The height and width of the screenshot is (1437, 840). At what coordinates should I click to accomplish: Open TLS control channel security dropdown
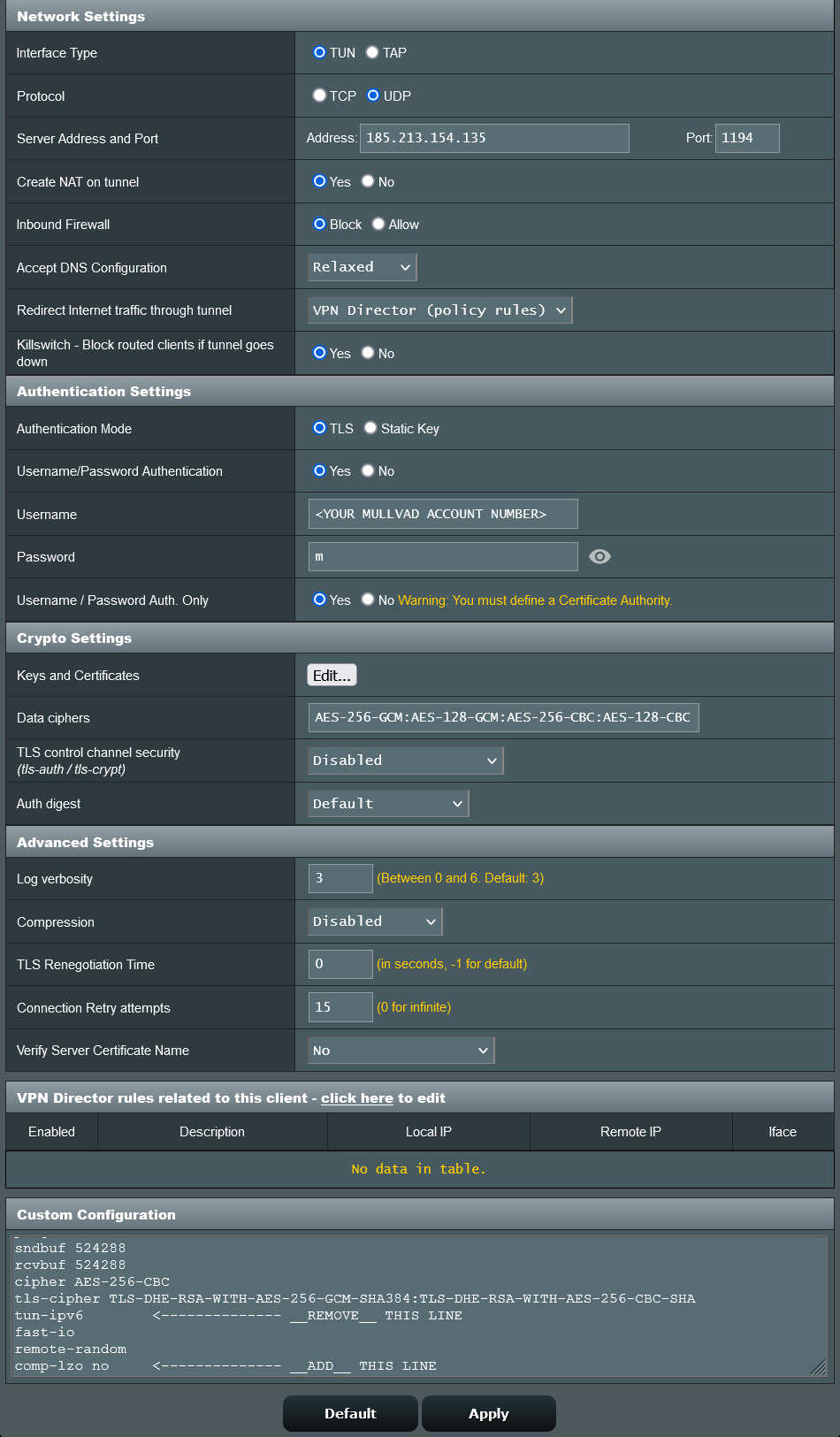pyautogui.click(x=405, y=761)
